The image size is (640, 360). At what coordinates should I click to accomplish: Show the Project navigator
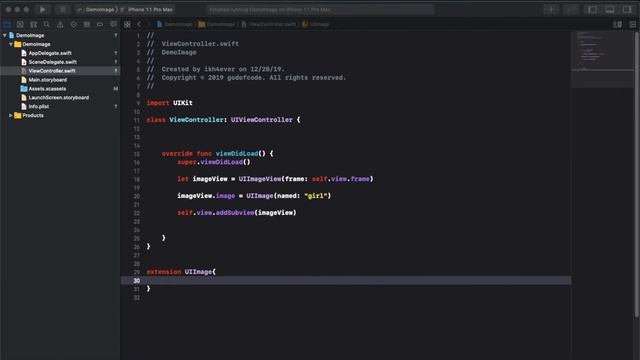[x=7, y=24]
